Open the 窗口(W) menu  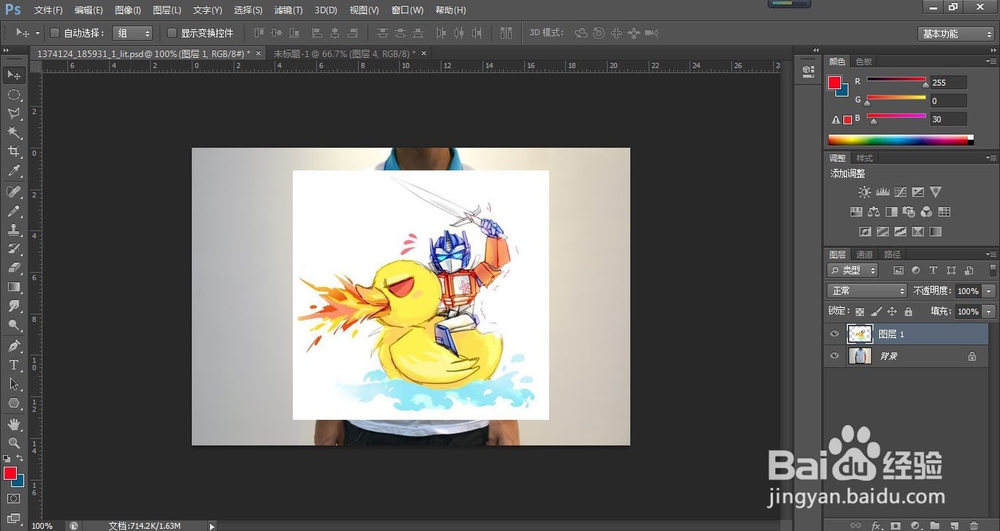click(407, 10)
